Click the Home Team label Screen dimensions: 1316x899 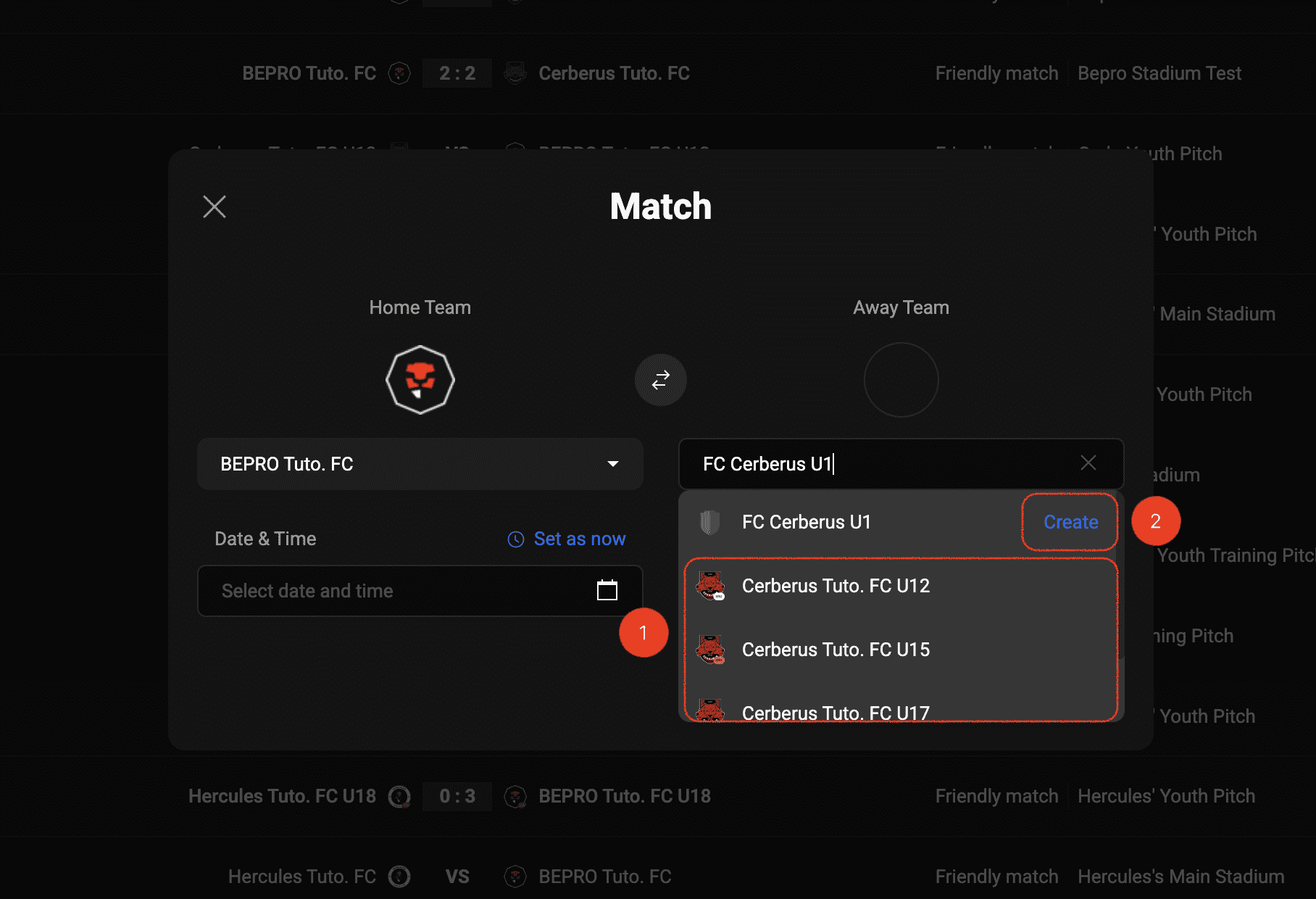point(420,307)
